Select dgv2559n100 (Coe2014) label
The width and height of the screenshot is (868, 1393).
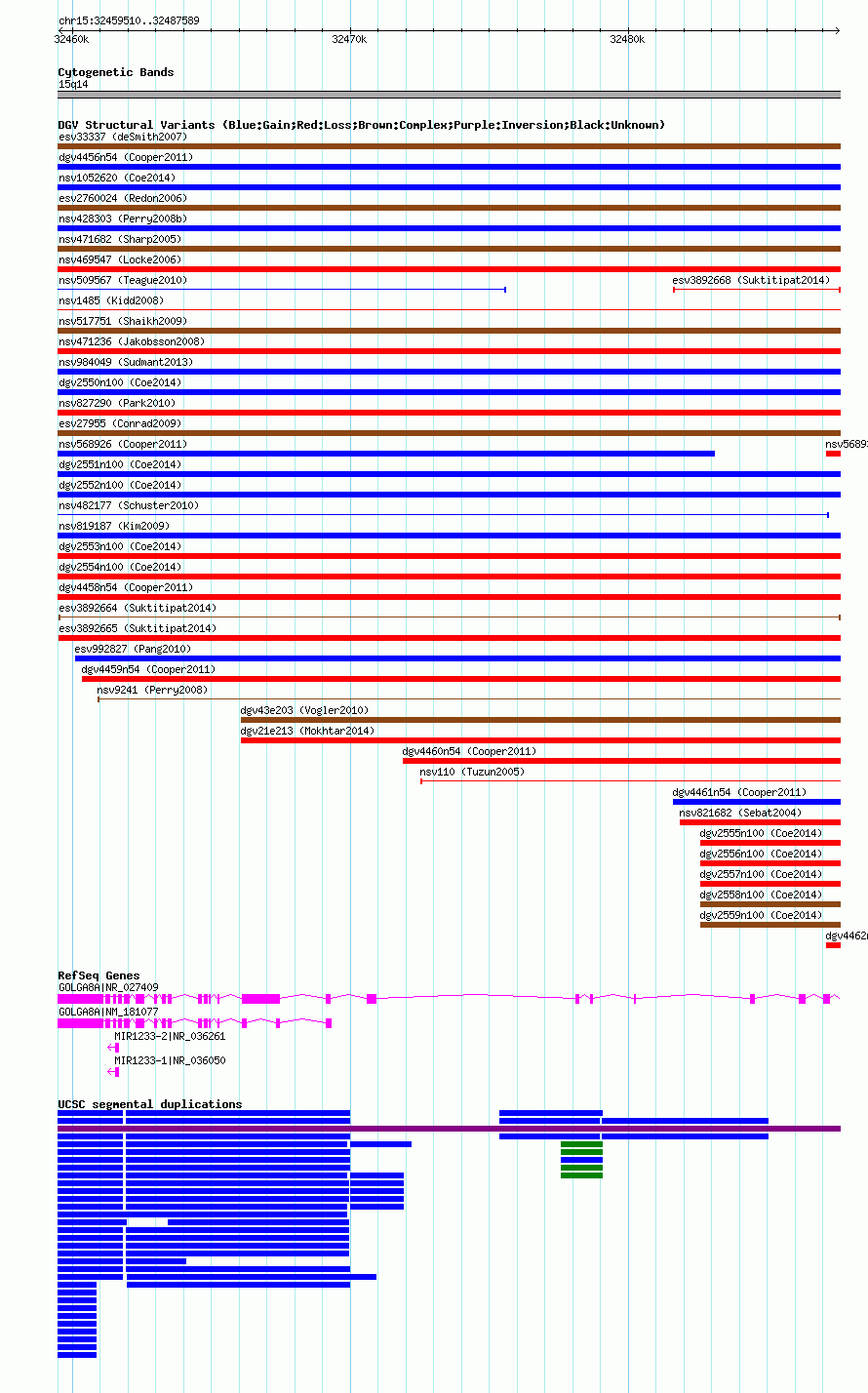762,915
